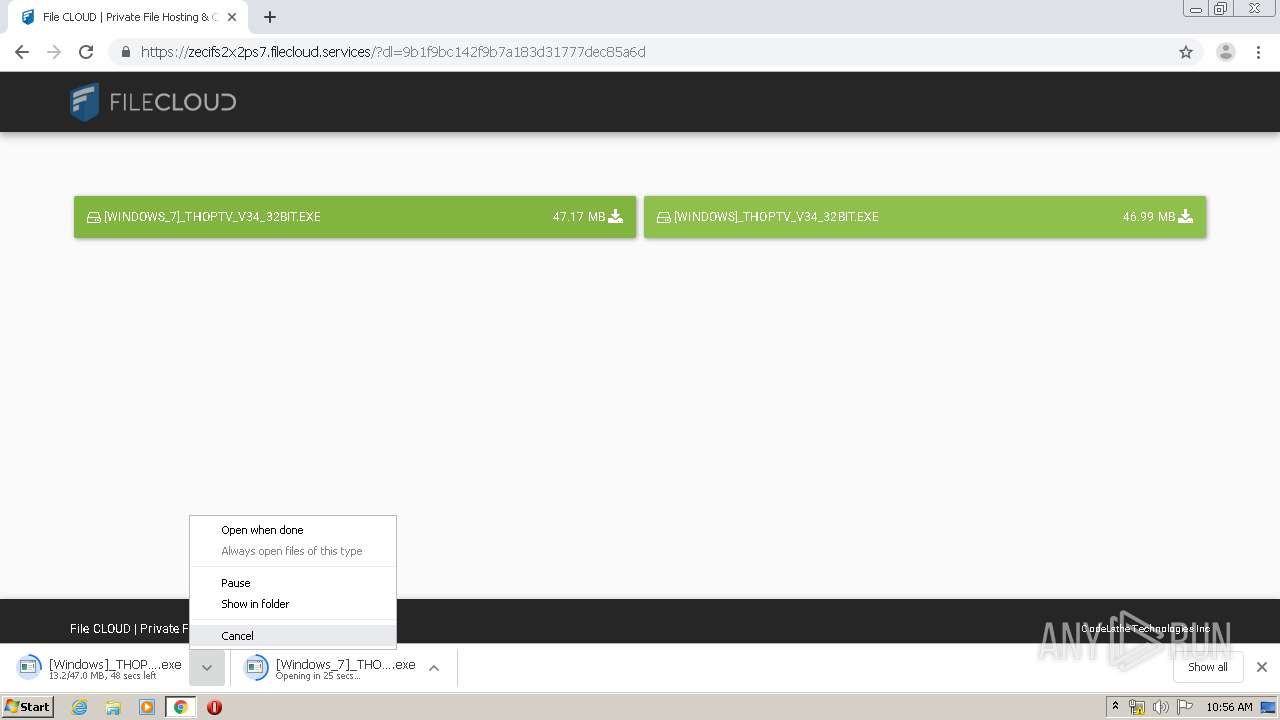The width and height of the screenshot is (1280, 720).
Task: Click the FileCloud logo in header
Action: pyautogui.click(x=153, y=102)
